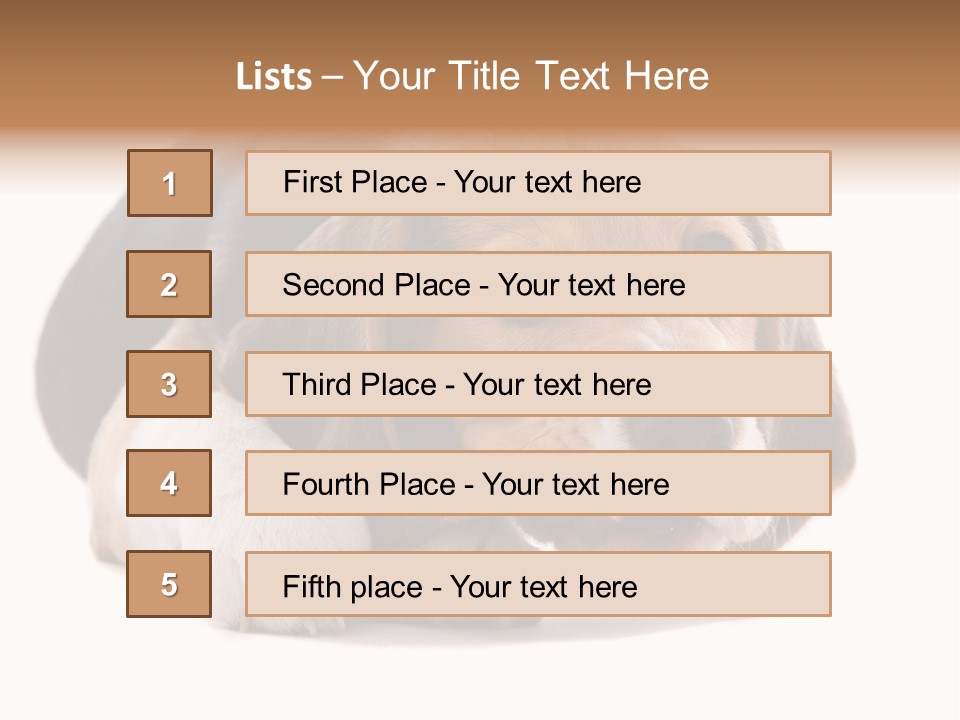Viewport: 960px width, 720px height.
Task: Select the number 2 box
Action: tap(169, 284)
